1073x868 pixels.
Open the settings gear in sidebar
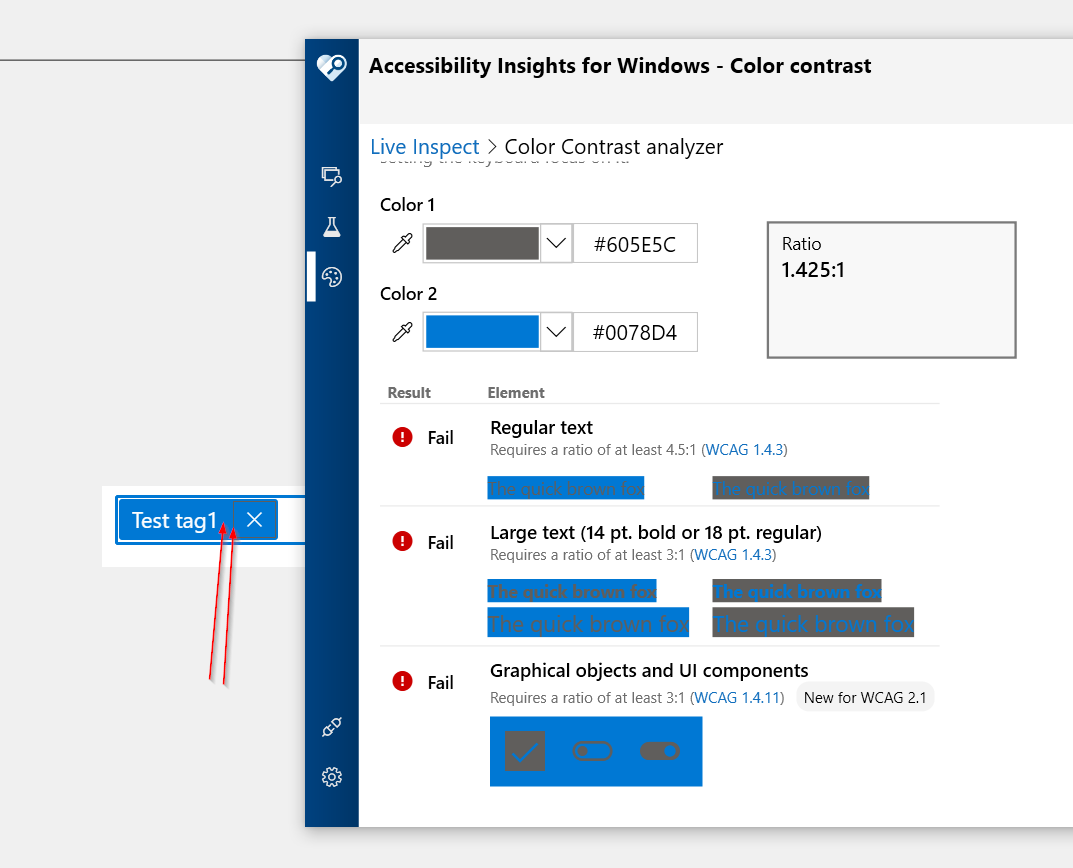332,777
